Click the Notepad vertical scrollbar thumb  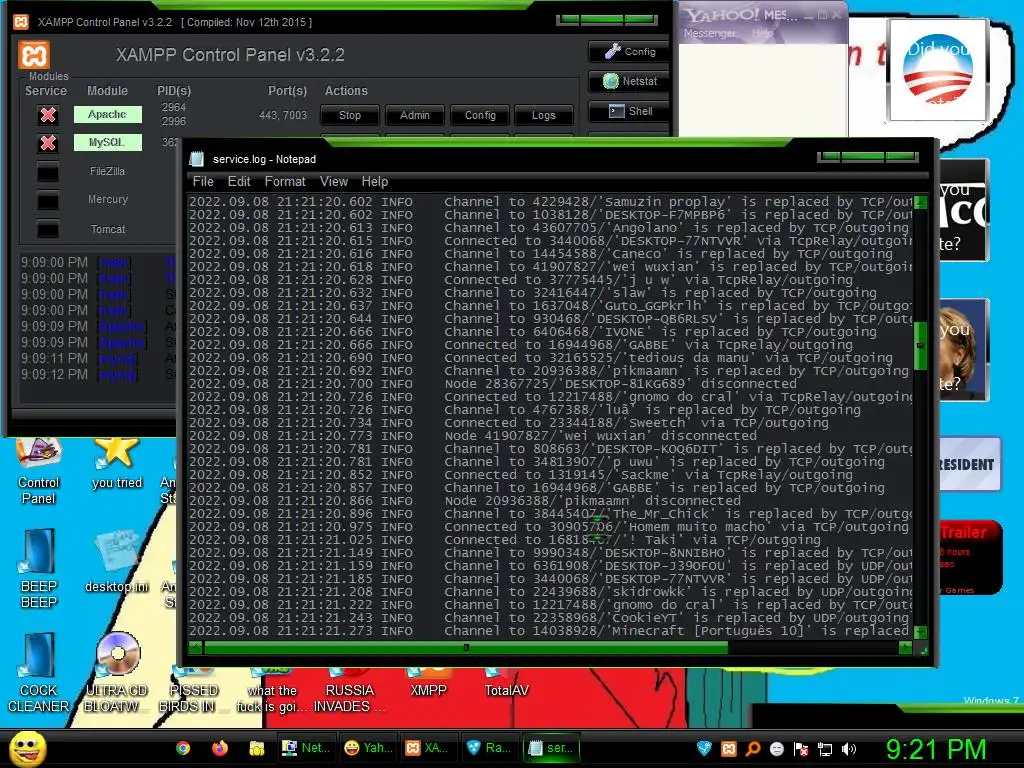pyautogui.click(x=920, y=345)
